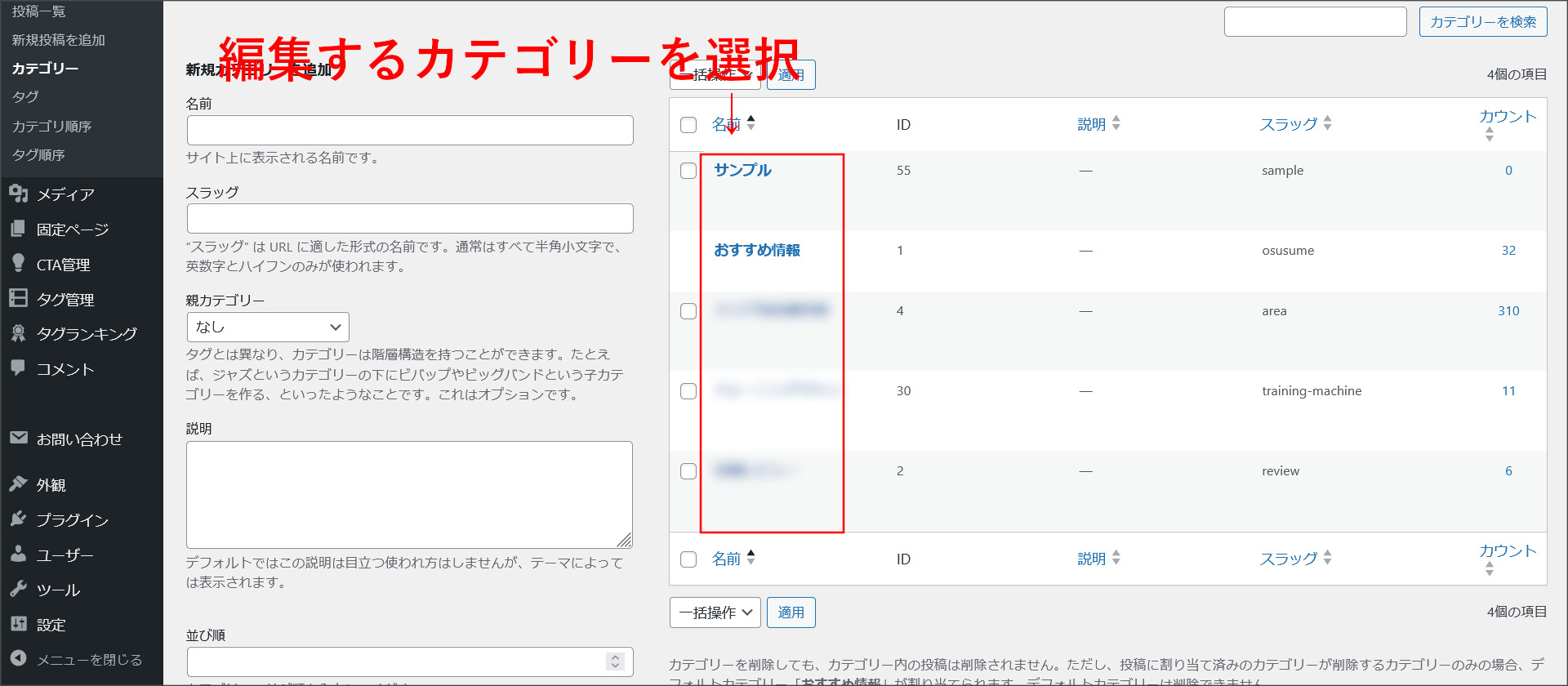Check the サンプル category row checkbox

pyautogui.click(x=688, y=171)
